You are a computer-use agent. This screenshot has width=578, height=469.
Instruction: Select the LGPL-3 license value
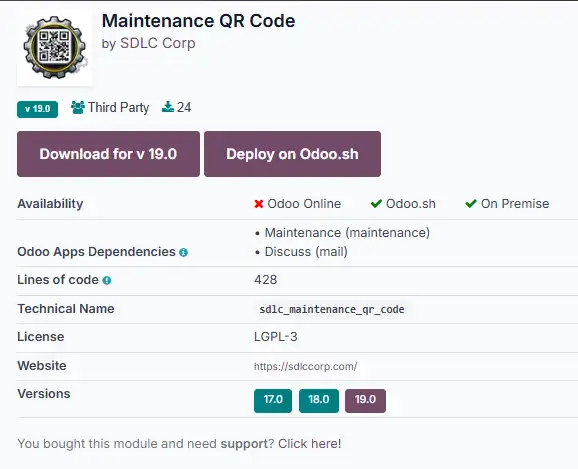pos(275,337)
